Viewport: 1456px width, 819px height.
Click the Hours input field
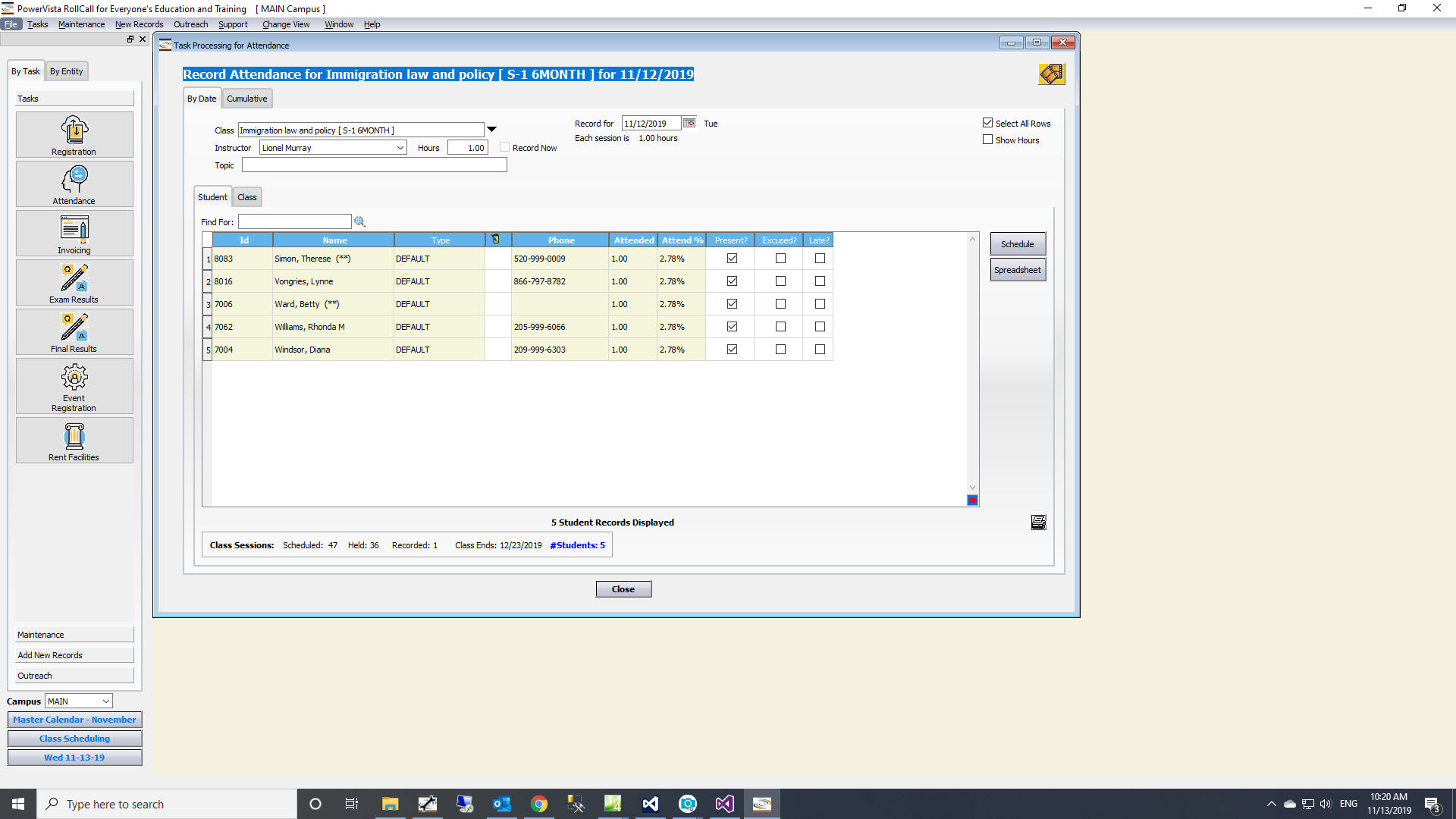tap(468, 148)
